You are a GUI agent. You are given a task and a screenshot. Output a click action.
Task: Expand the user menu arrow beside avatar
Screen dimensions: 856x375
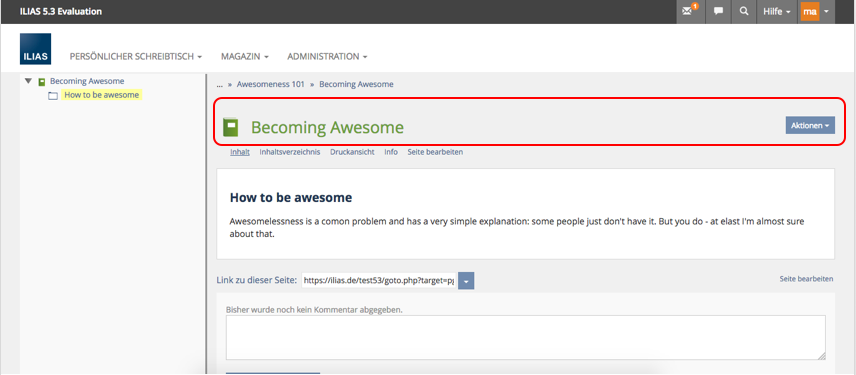tap(827, 11)
